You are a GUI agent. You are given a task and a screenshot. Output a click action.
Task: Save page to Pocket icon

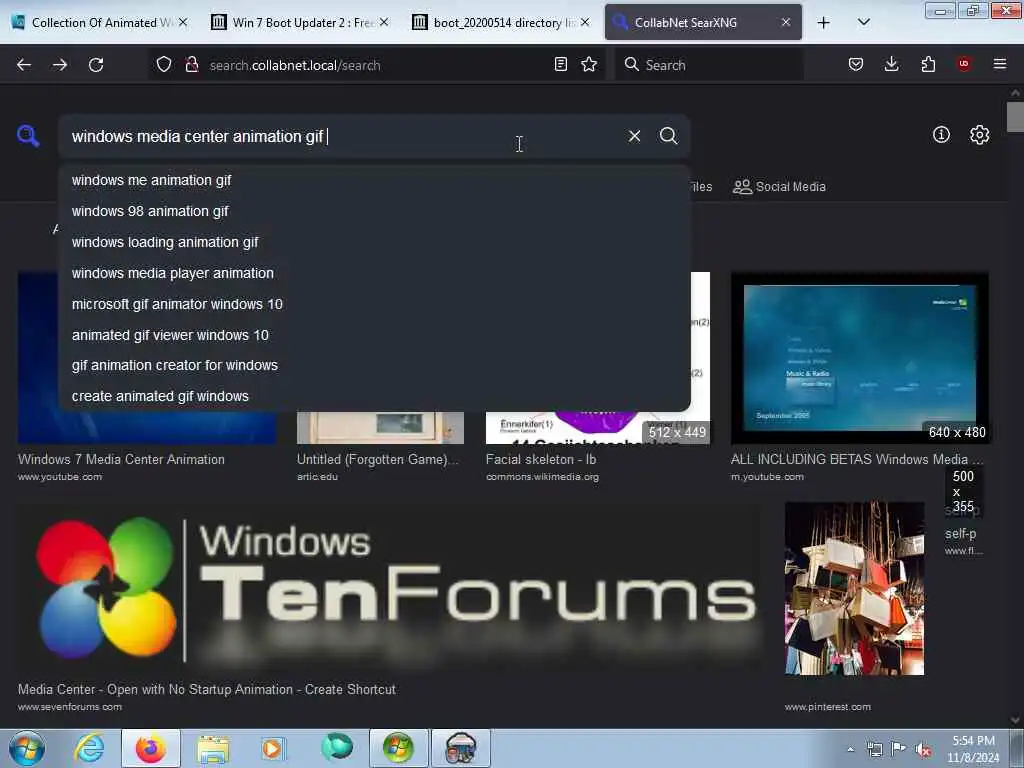coord(856,64)
